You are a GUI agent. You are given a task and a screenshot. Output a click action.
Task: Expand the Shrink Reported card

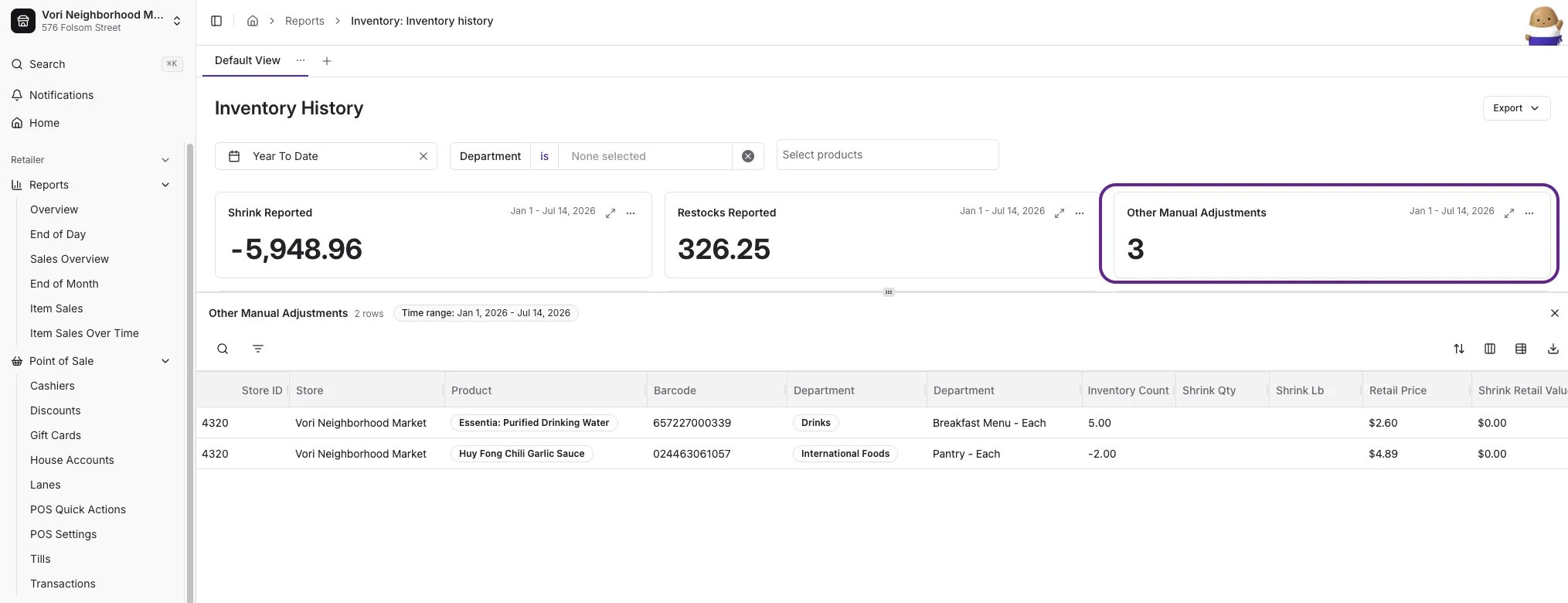point(611,213)
